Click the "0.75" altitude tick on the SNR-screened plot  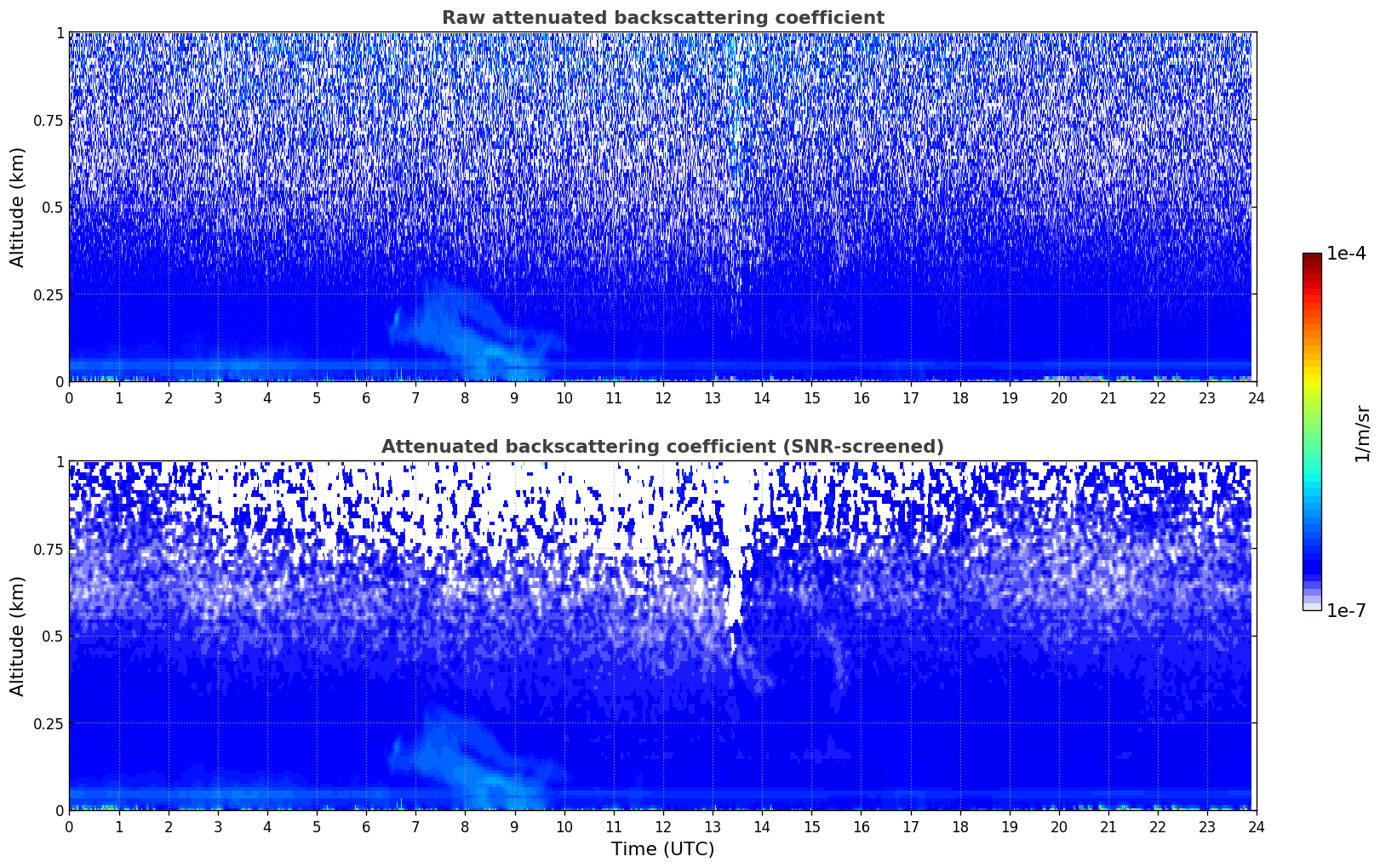[x=49, y=549]
